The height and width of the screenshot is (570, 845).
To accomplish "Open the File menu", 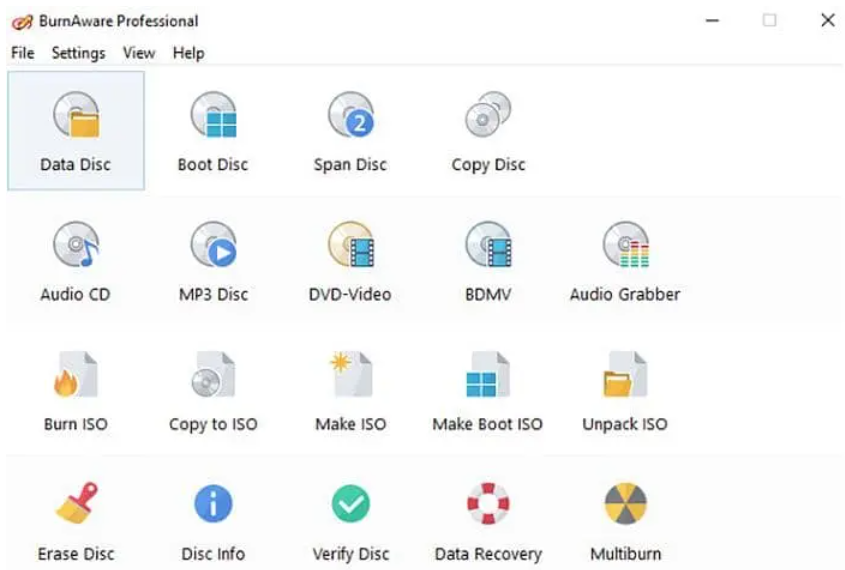I will point(23,53).
